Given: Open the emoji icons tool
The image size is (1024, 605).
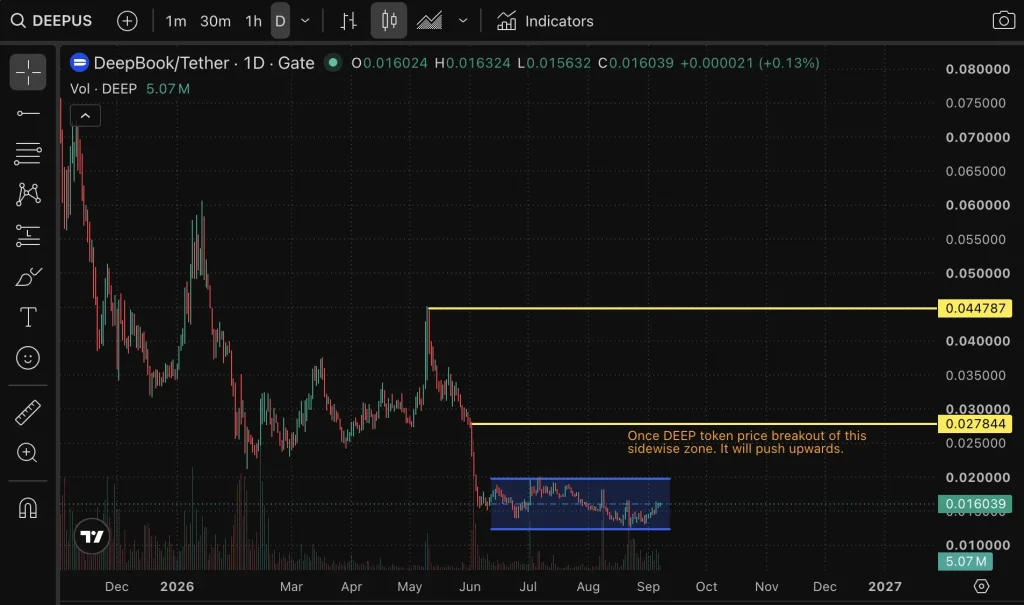Looking at the screenshot, I should [x=28, y=358].
